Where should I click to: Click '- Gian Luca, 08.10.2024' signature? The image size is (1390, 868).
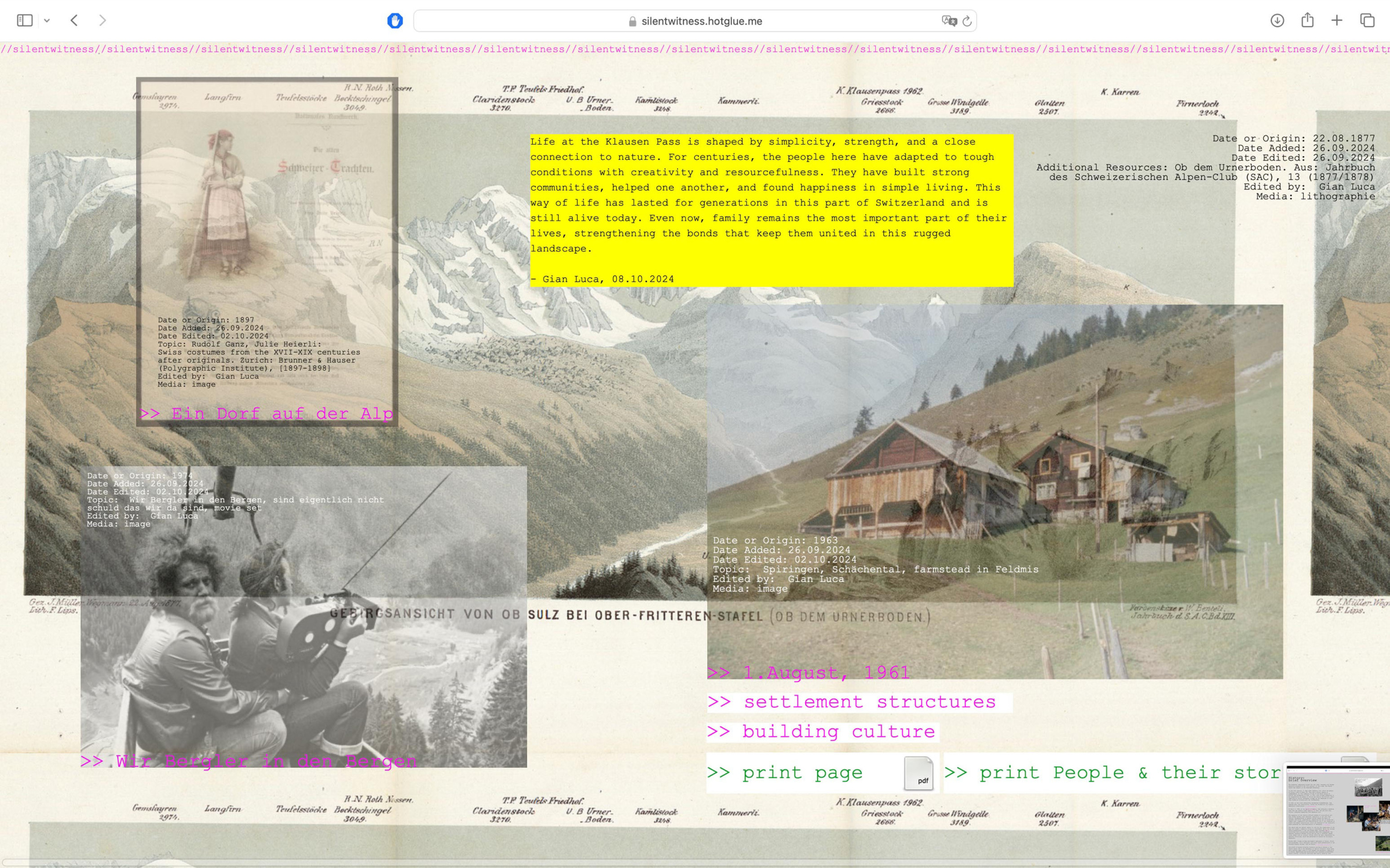tap(602, 279)
